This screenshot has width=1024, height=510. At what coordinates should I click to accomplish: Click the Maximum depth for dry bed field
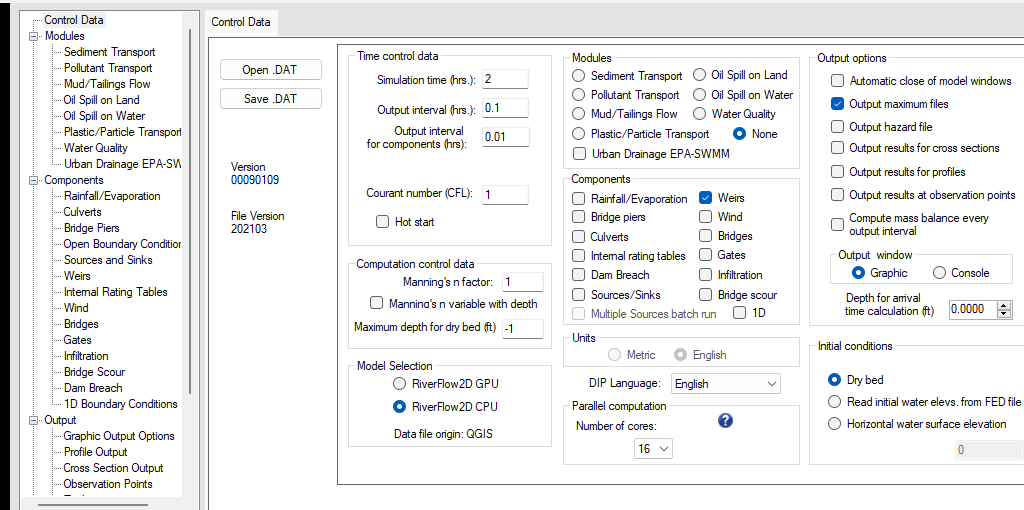point(522,329)
